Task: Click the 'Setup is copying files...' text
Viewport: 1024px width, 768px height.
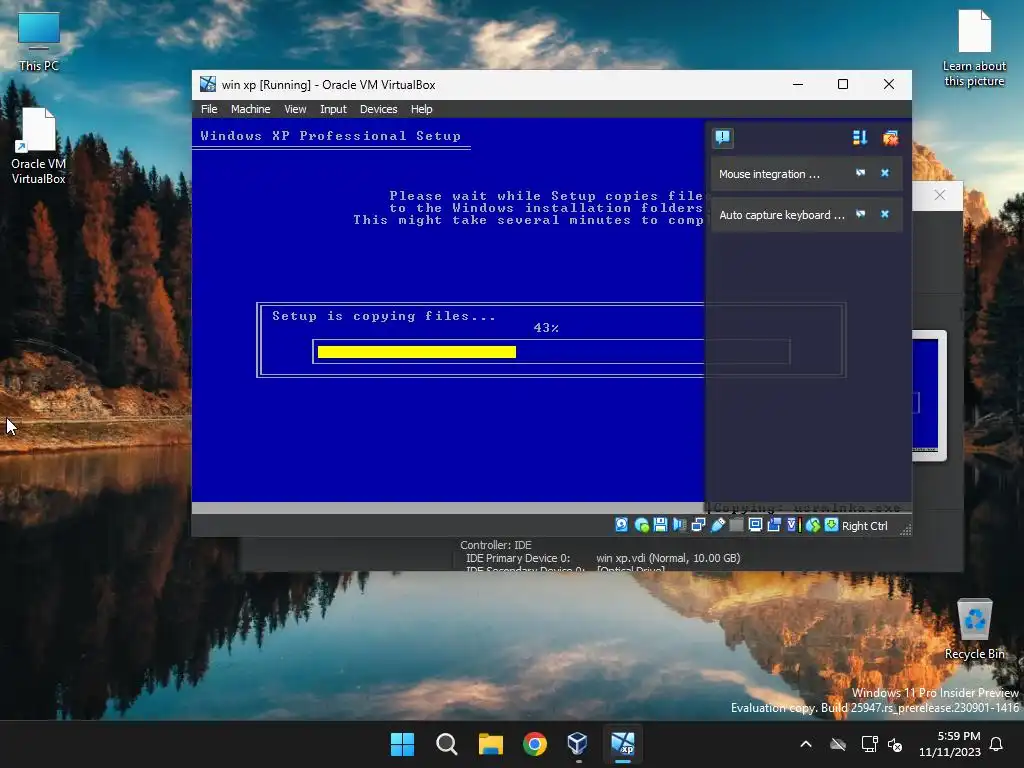Action: click(383, 316)
